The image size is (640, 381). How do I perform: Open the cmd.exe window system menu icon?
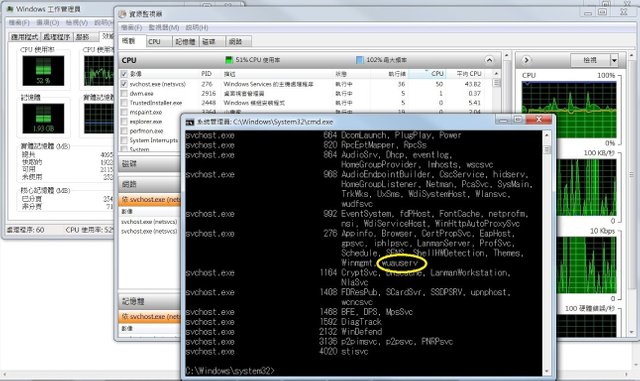pos(189,122)
